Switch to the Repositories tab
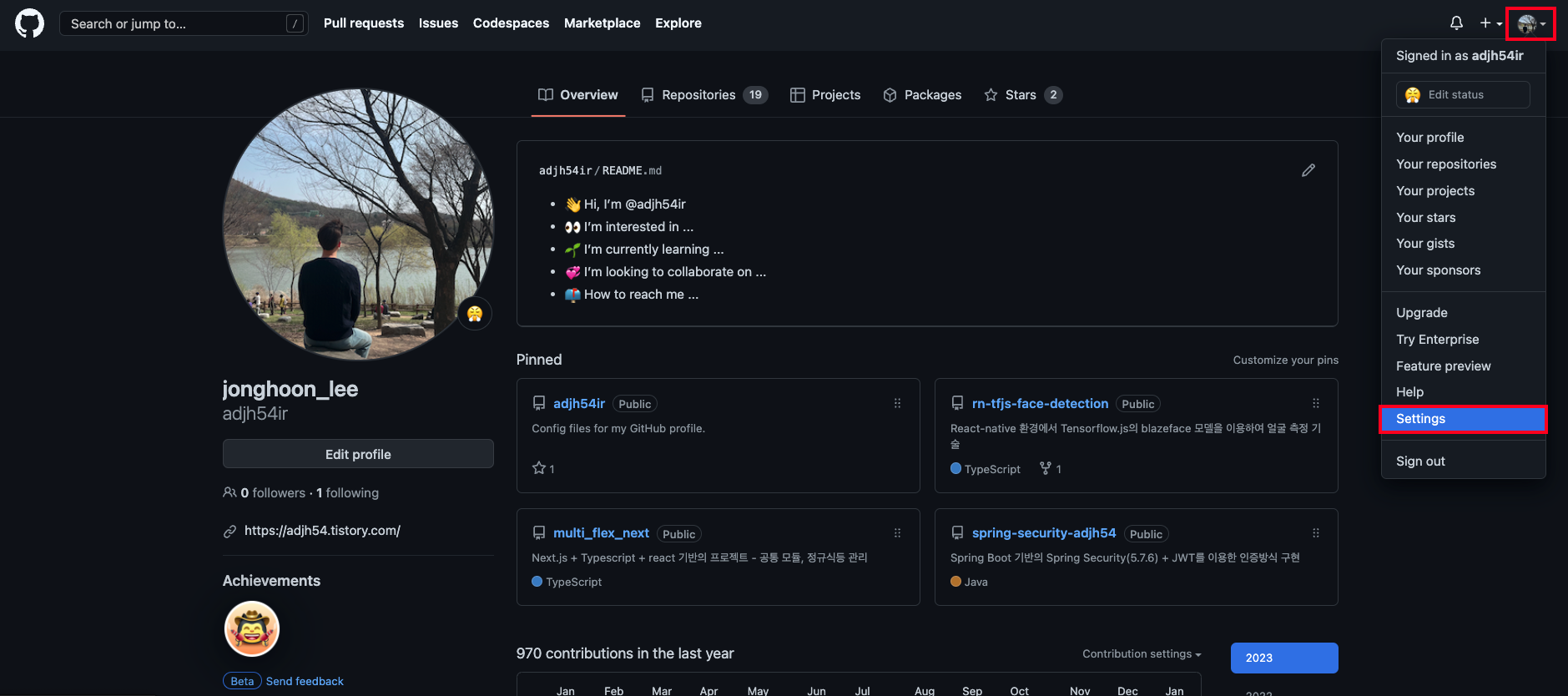Viewport: 1568px width, 696px height. point(704,95)
